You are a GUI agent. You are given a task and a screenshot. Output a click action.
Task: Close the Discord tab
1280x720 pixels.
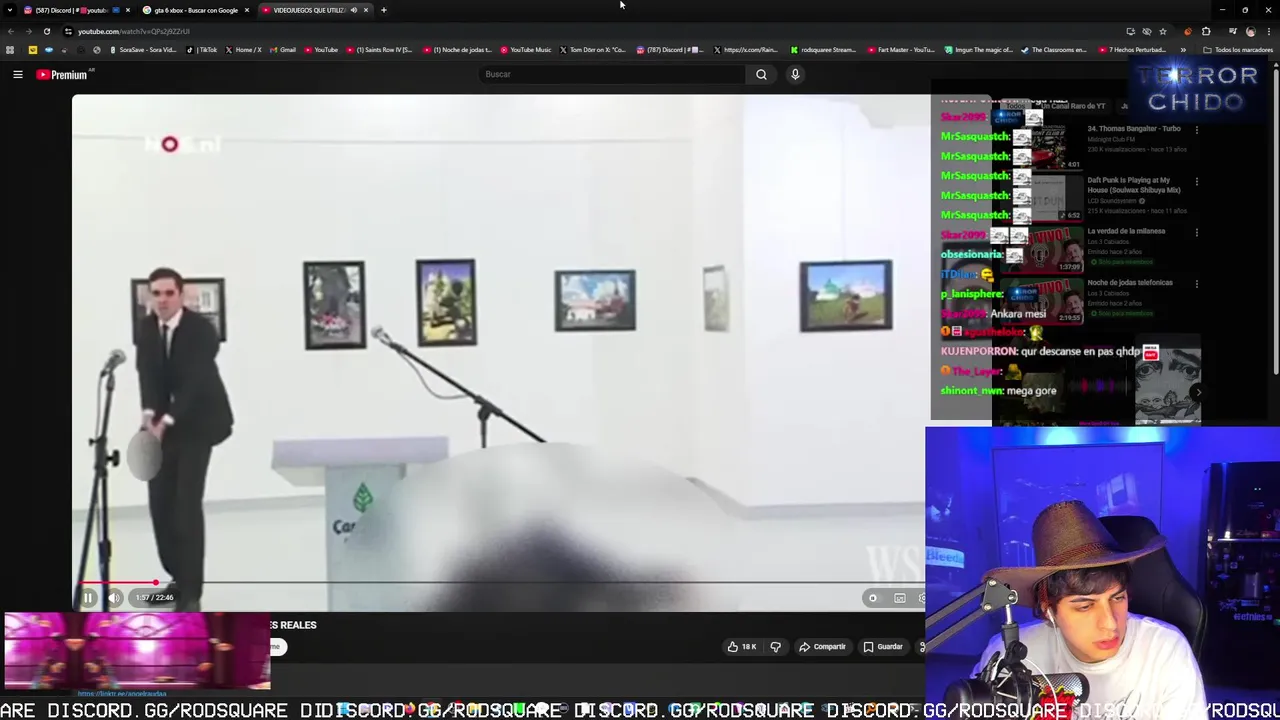[x=128, y=10]
